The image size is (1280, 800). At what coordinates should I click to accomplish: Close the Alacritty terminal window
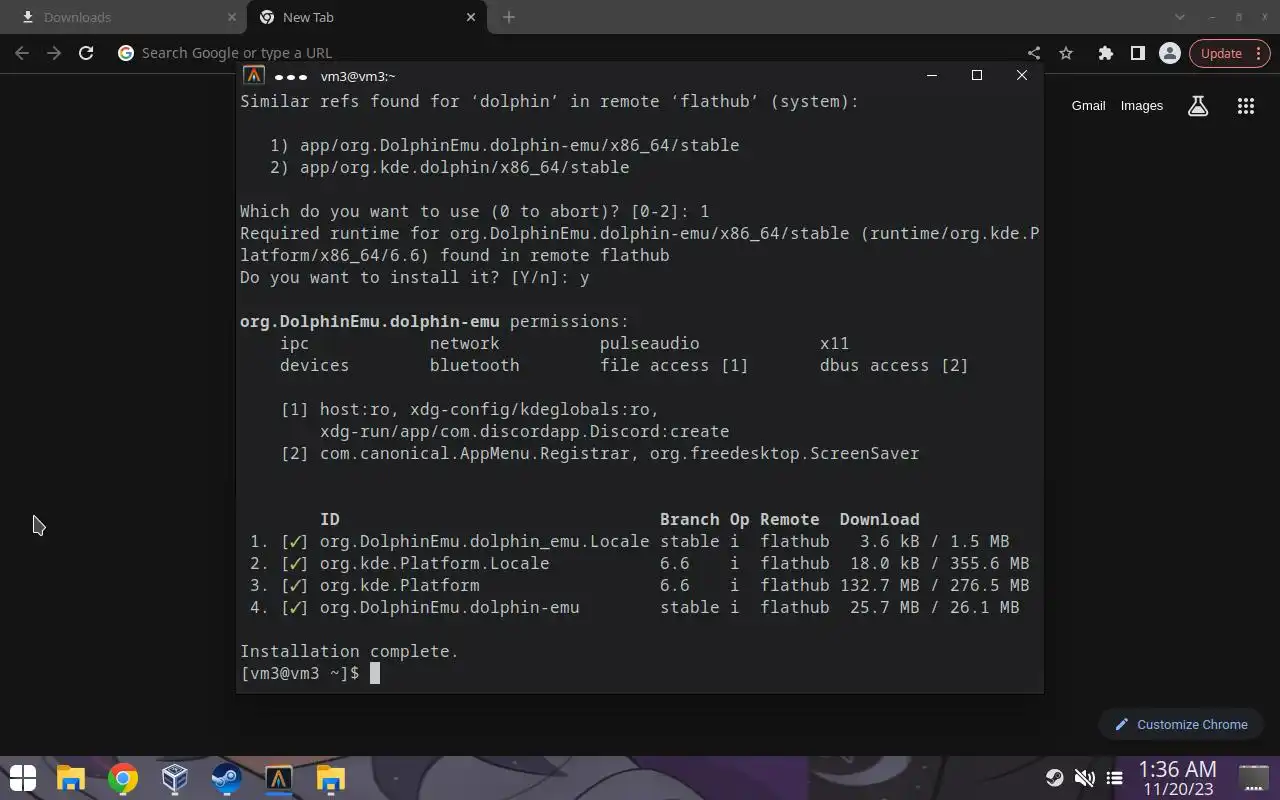(1021, 76)
